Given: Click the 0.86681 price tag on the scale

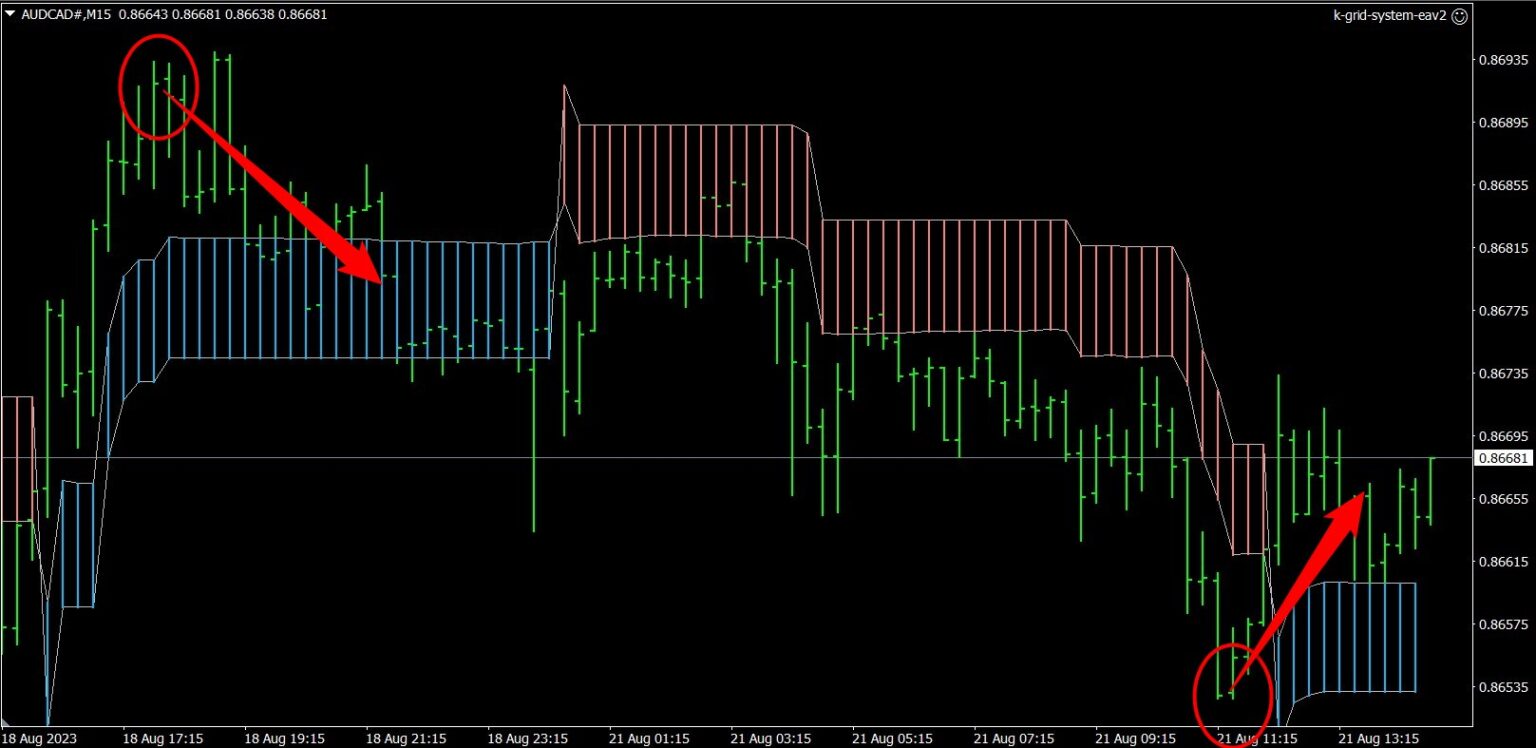Looking at the screenshot, I should coord(1502,456).
